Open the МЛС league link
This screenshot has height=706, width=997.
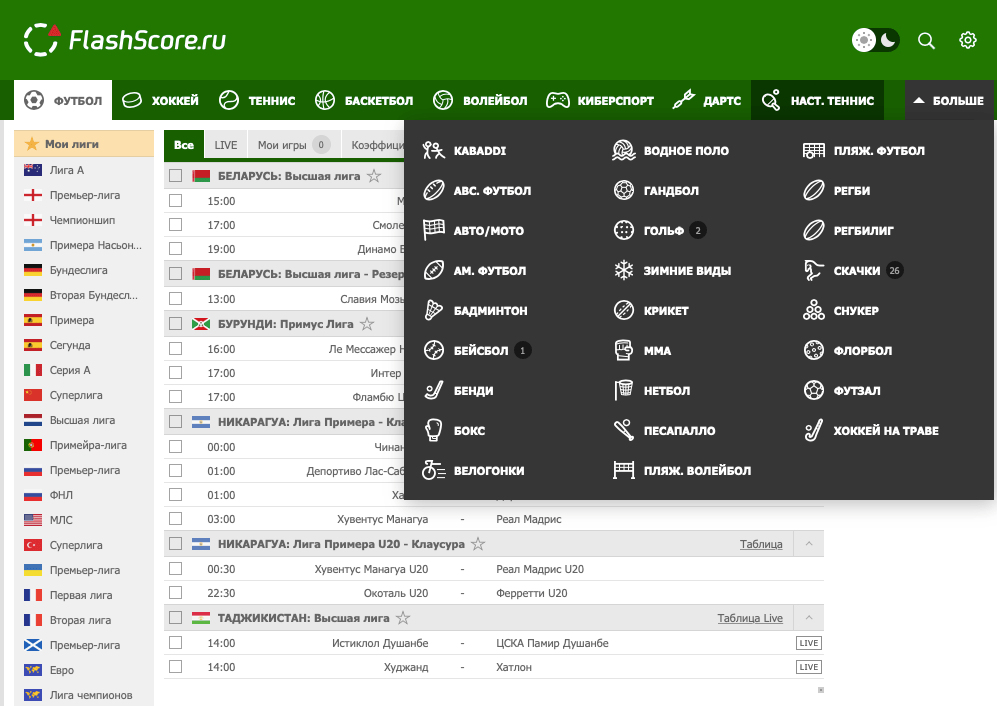[x=61, y=520]
